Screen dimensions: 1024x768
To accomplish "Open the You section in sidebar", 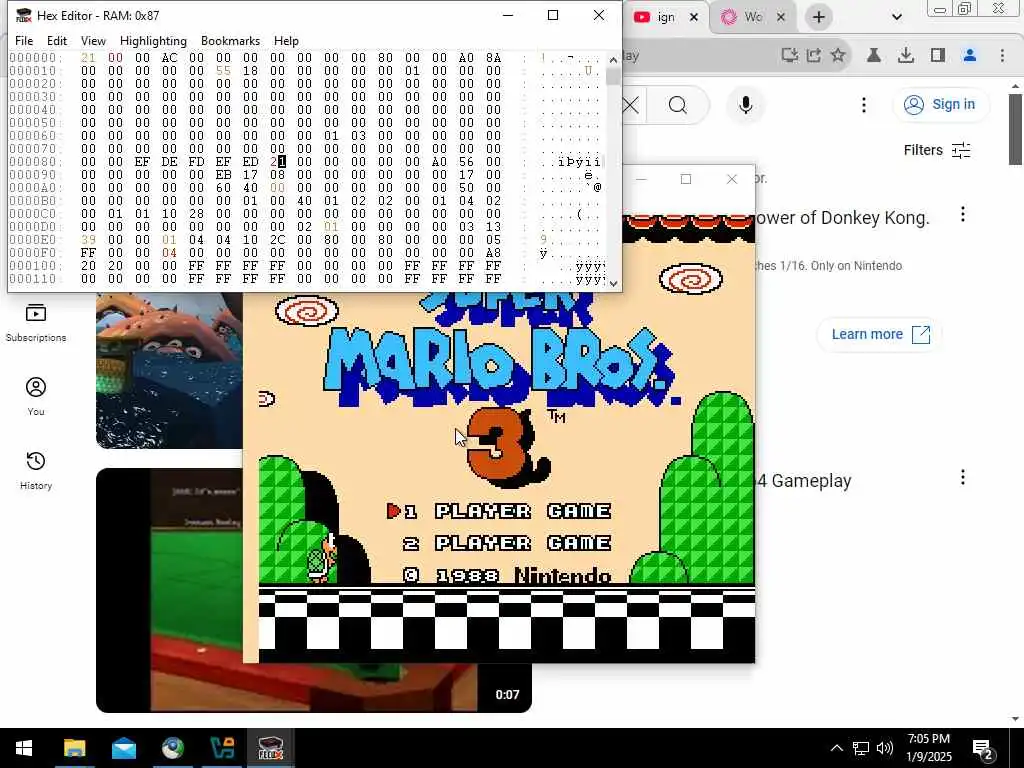I will tap(36, 396).
